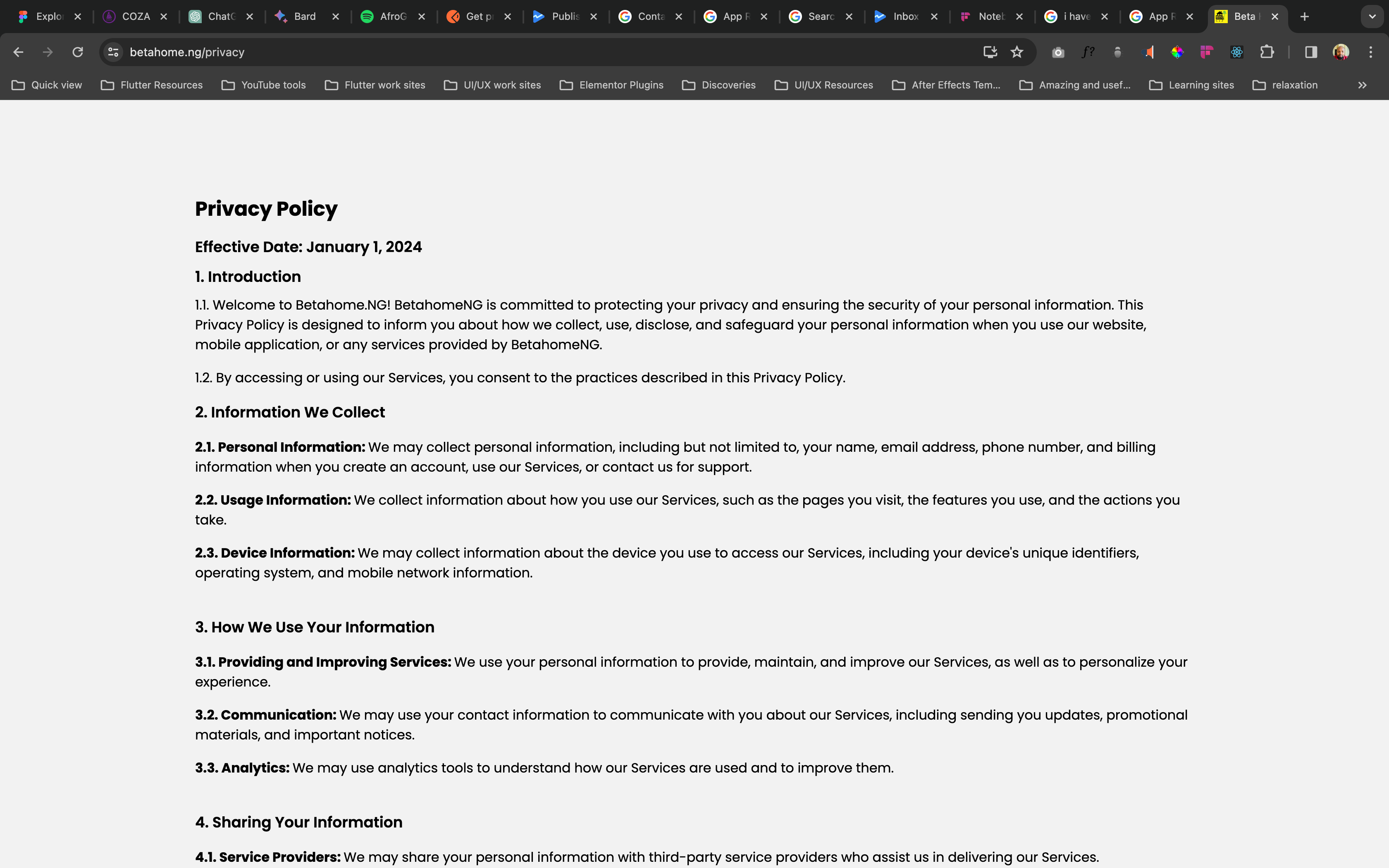Viewport: 1389px width, 868px height.
Task: Click the 3. How We Use Your Information heading
Action: (x=315, y=627)
